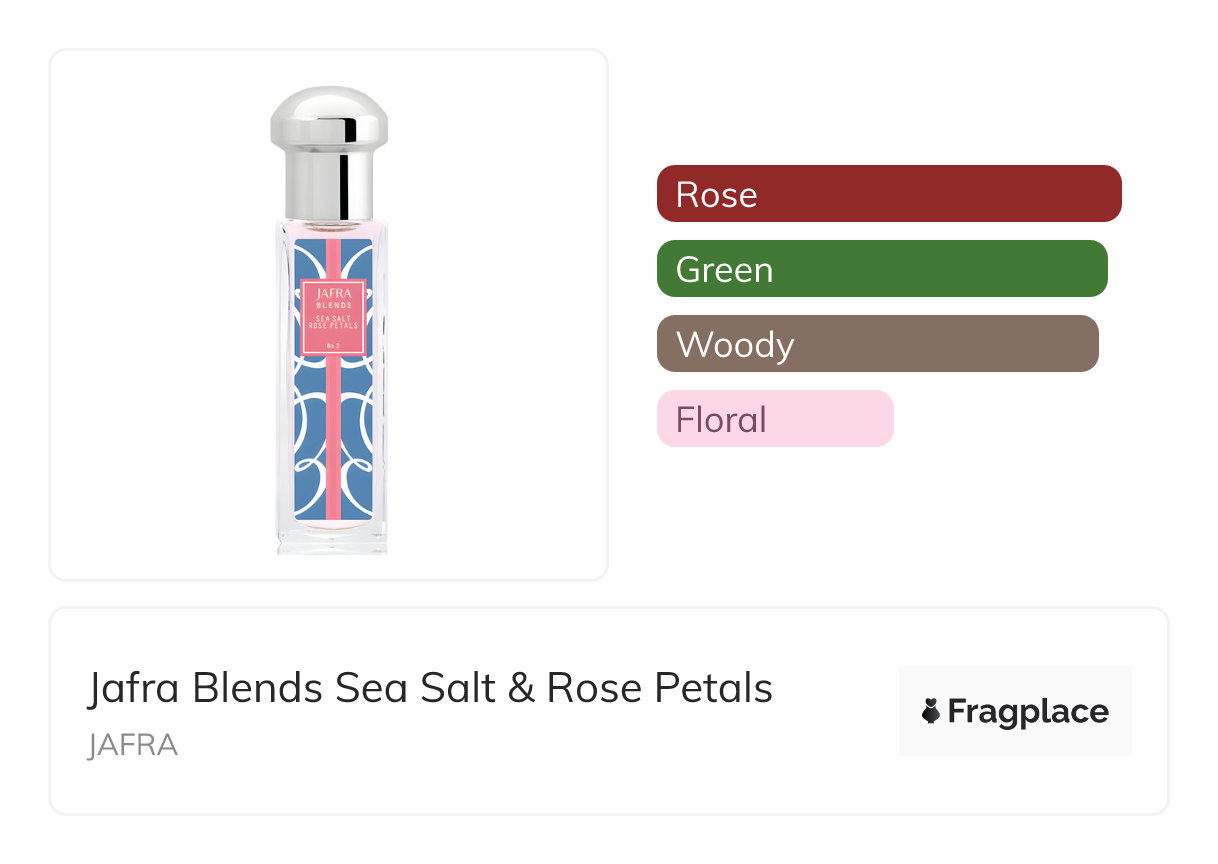Screen dimensions: 1218x864
Task: Select the brown Woody accord bar
Action: 877,343
